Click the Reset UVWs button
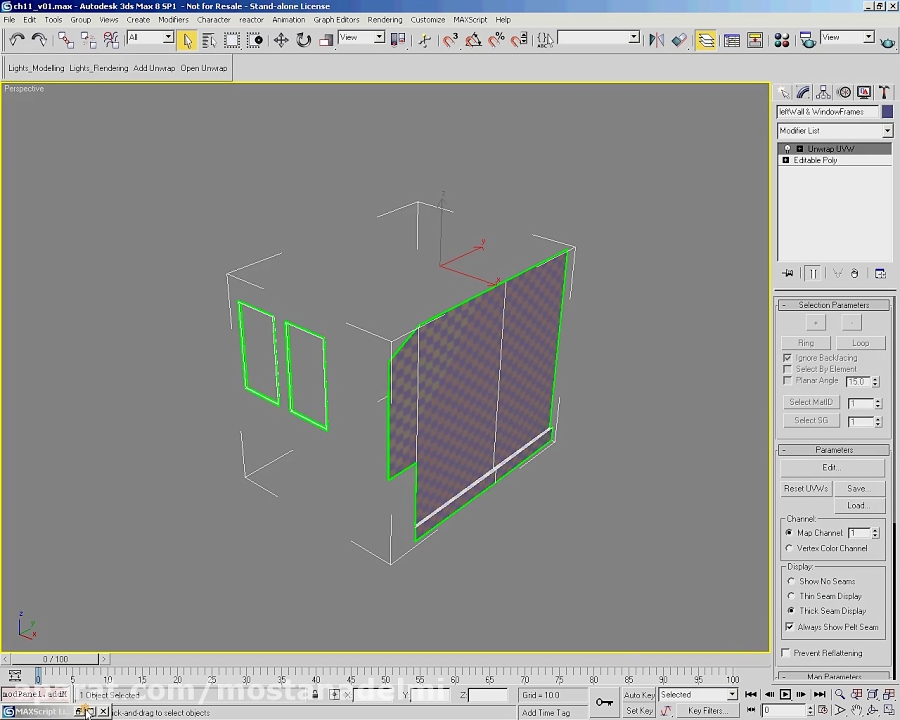The image size is (900, 720). [x=806, y=488]
